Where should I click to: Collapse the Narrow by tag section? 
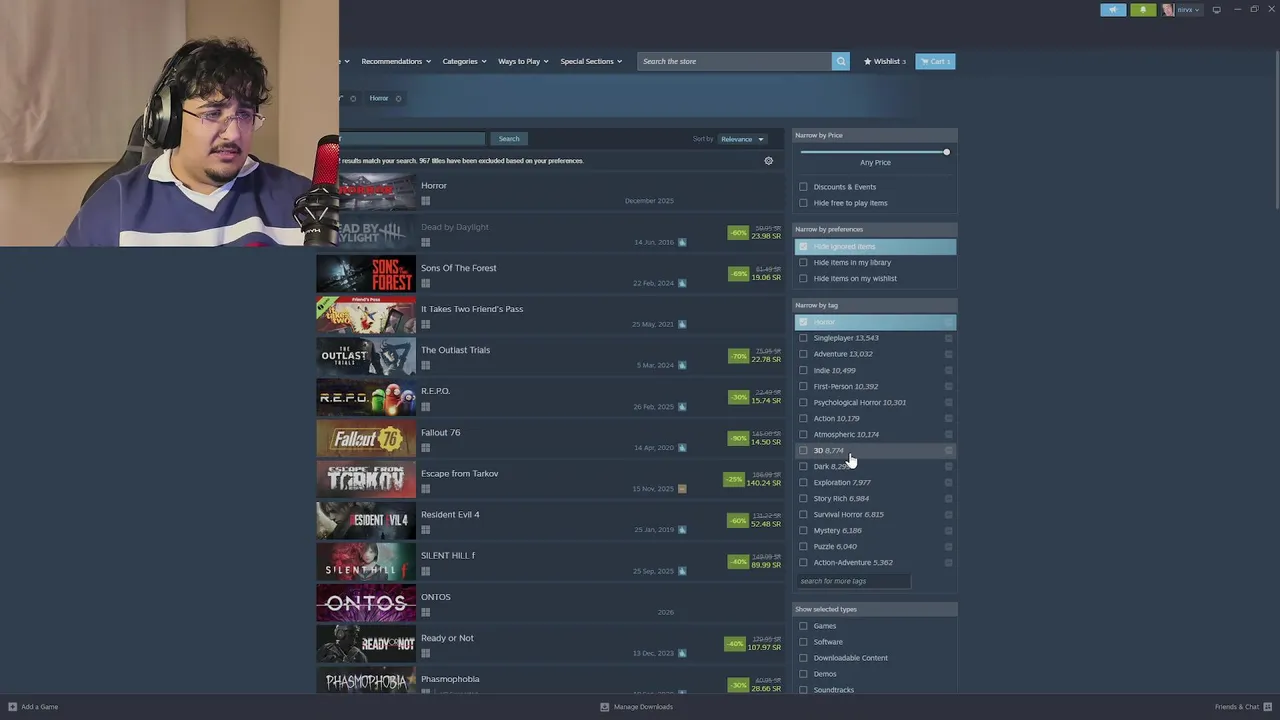(x=875, y=305)
